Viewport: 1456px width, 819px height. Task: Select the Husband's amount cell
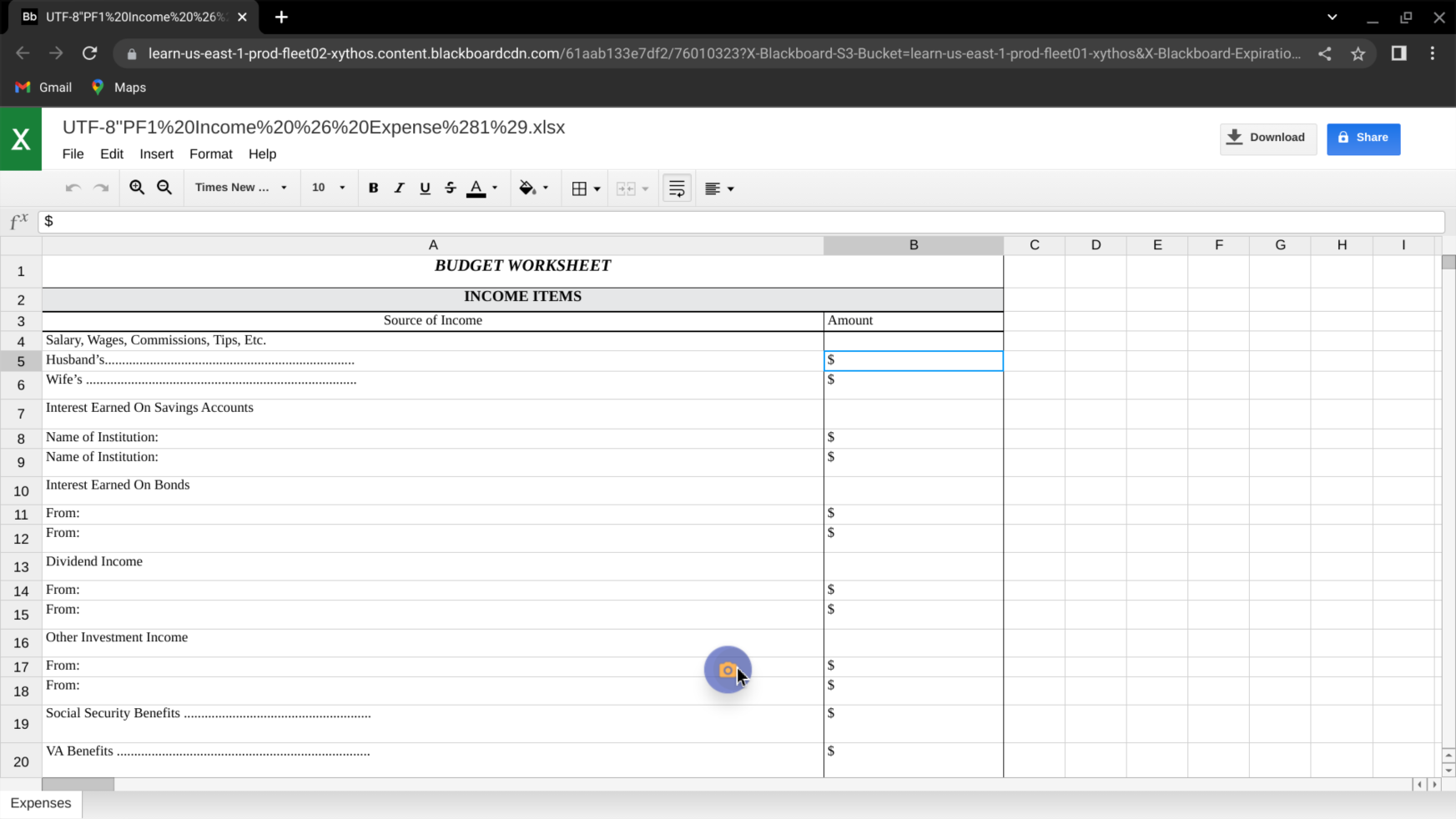click(x=914, y=361)
